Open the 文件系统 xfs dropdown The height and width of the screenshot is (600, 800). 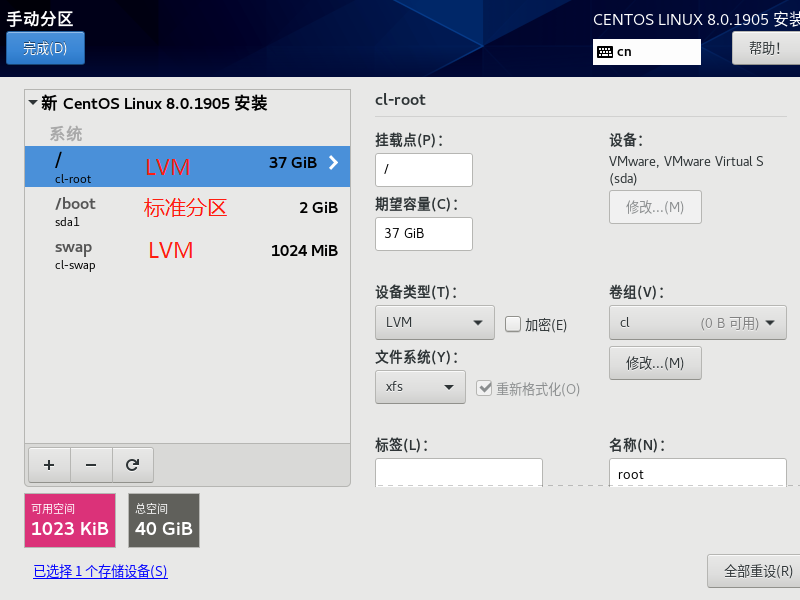420,387
